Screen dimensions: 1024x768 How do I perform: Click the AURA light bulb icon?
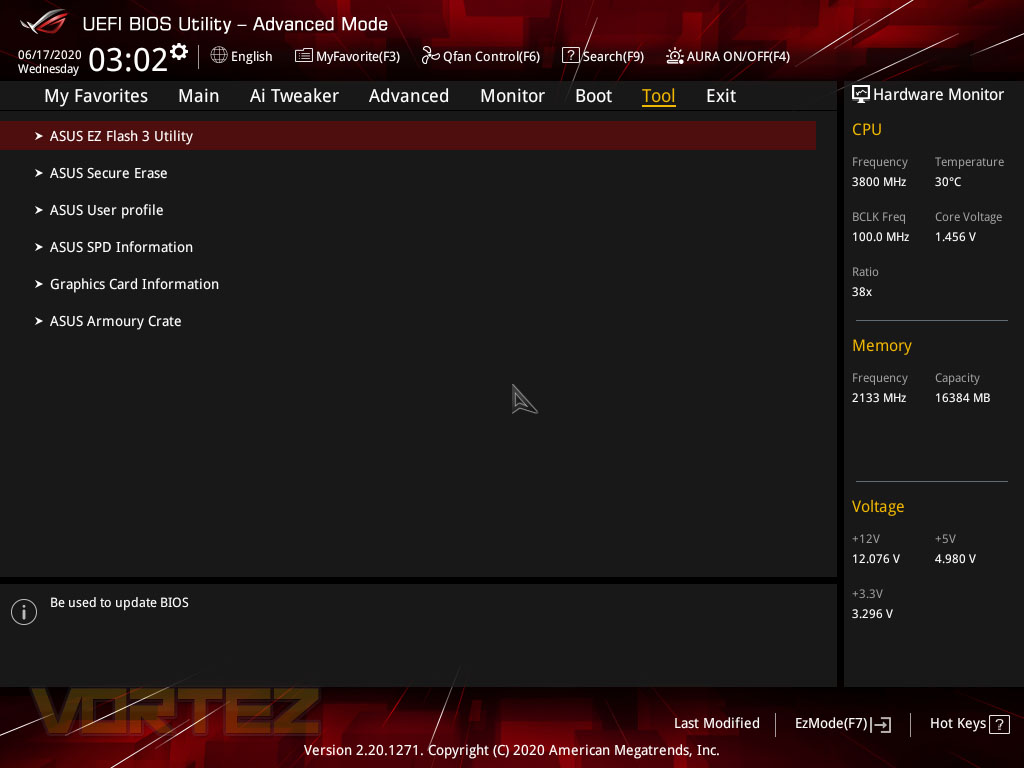coord(675,56)
